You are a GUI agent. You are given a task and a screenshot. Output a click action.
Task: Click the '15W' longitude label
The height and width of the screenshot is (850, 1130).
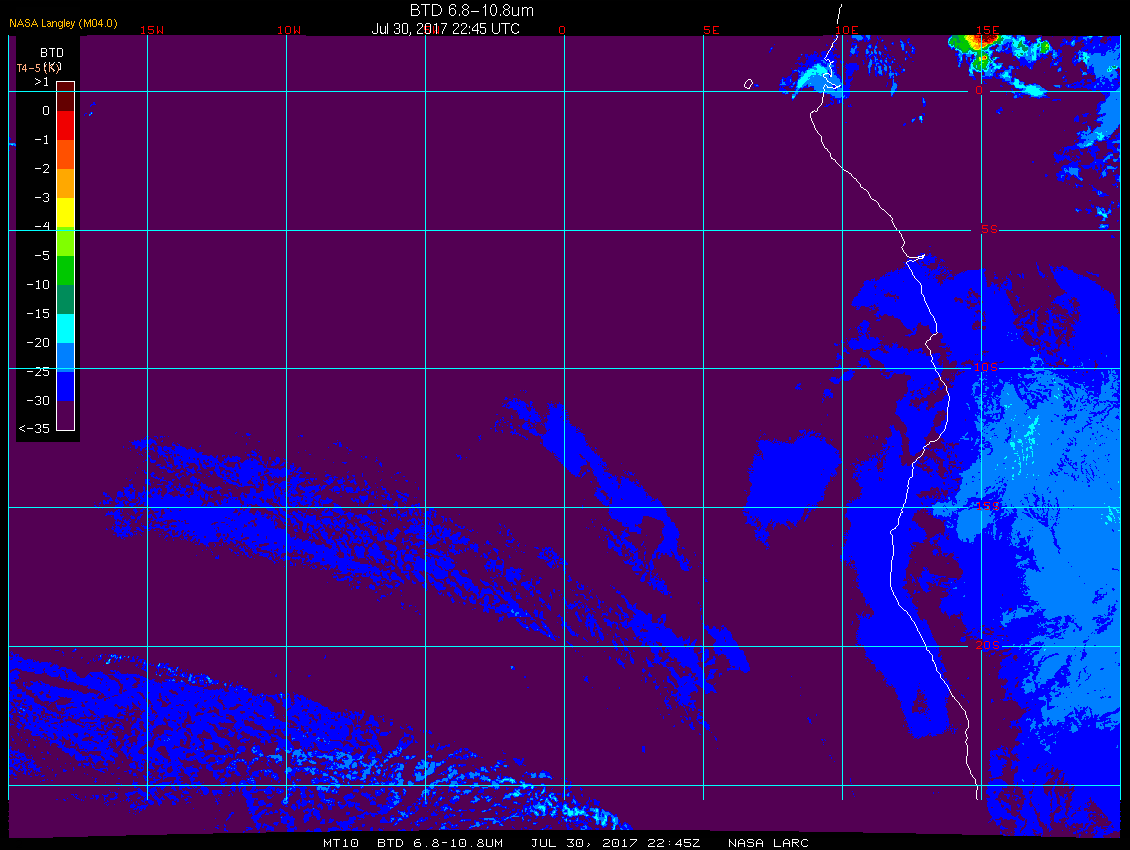[x=151, y=30]
